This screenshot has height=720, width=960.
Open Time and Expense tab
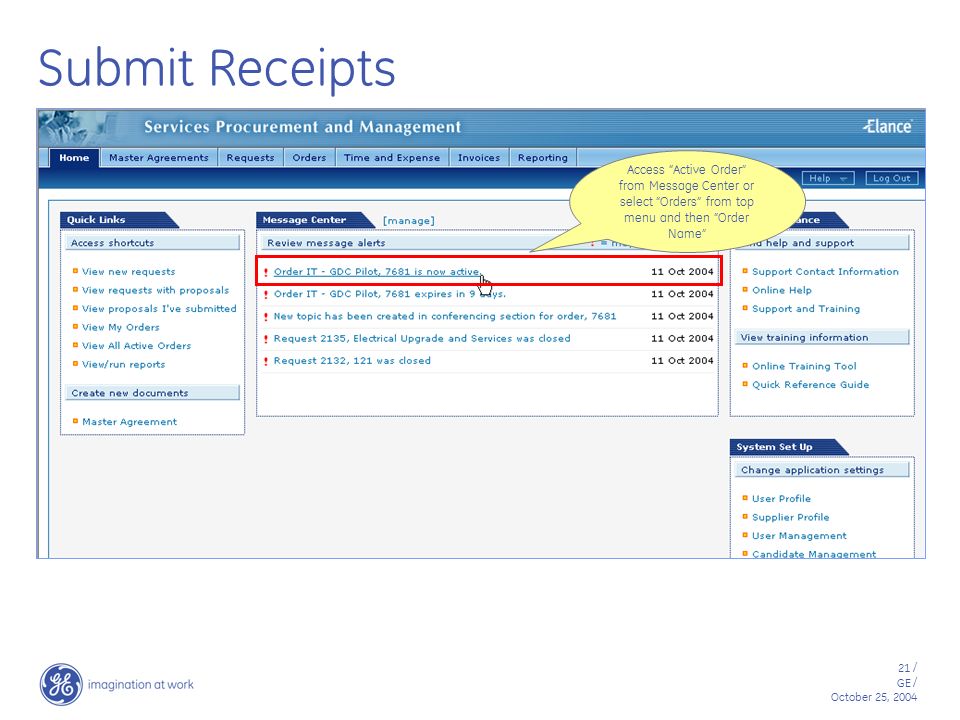[392, 157]
